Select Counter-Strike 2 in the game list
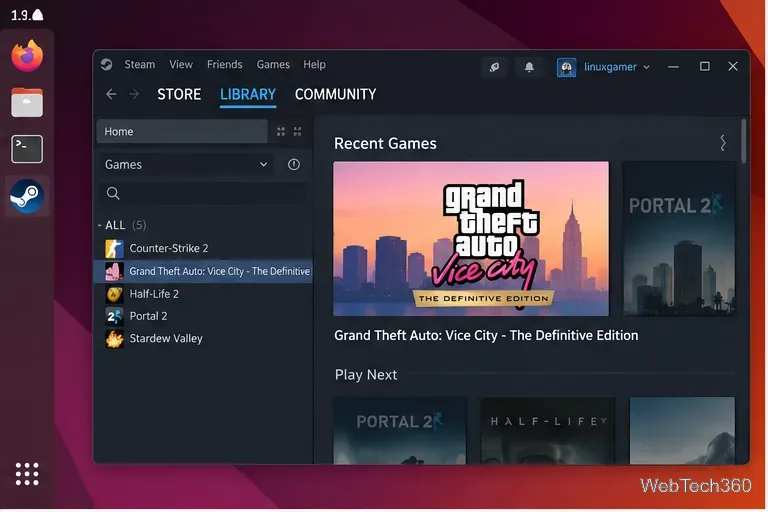The height and width of the screenshot is (512, 768). coord(203,248)
